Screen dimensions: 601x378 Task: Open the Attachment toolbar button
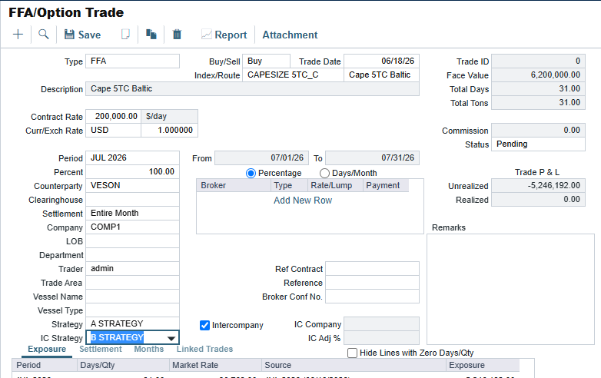click(x=290, y=35)
